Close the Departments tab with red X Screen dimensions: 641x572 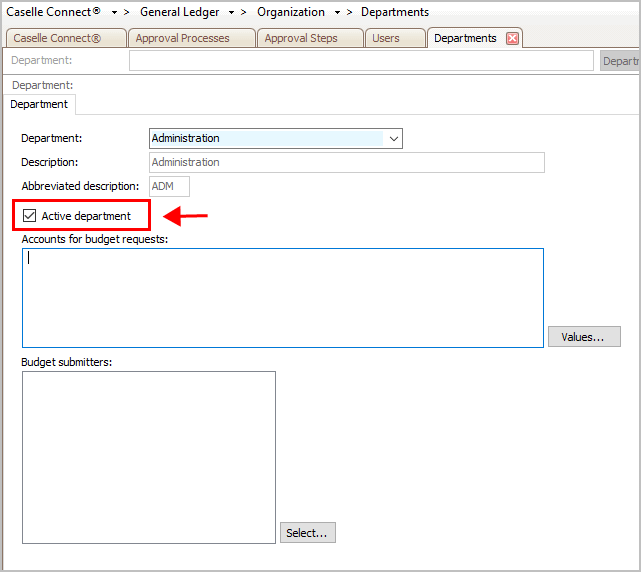(x=512, y=38)
